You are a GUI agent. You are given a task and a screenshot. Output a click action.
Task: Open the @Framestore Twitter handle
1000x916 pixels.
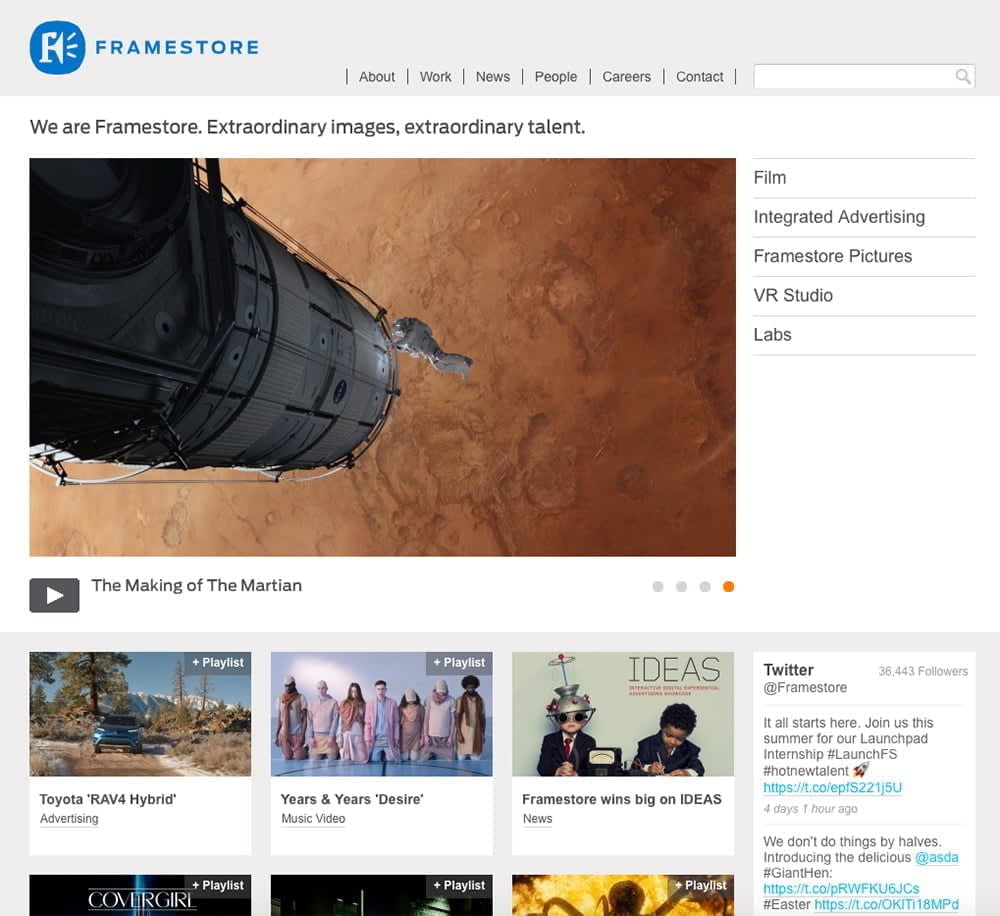(805, 688)
